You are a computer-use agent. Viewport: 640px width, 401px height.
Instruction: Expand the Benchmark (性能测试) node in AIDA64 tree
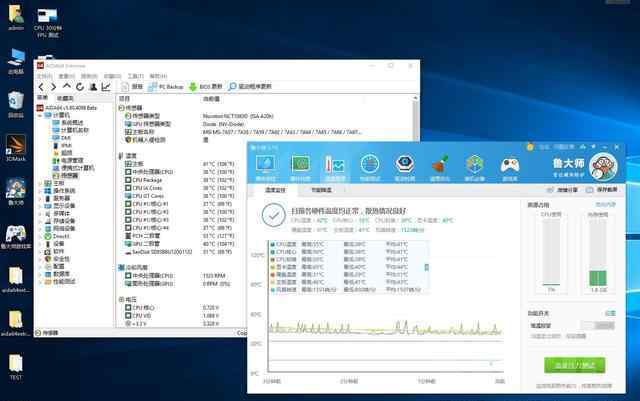(x=40, y=282)
